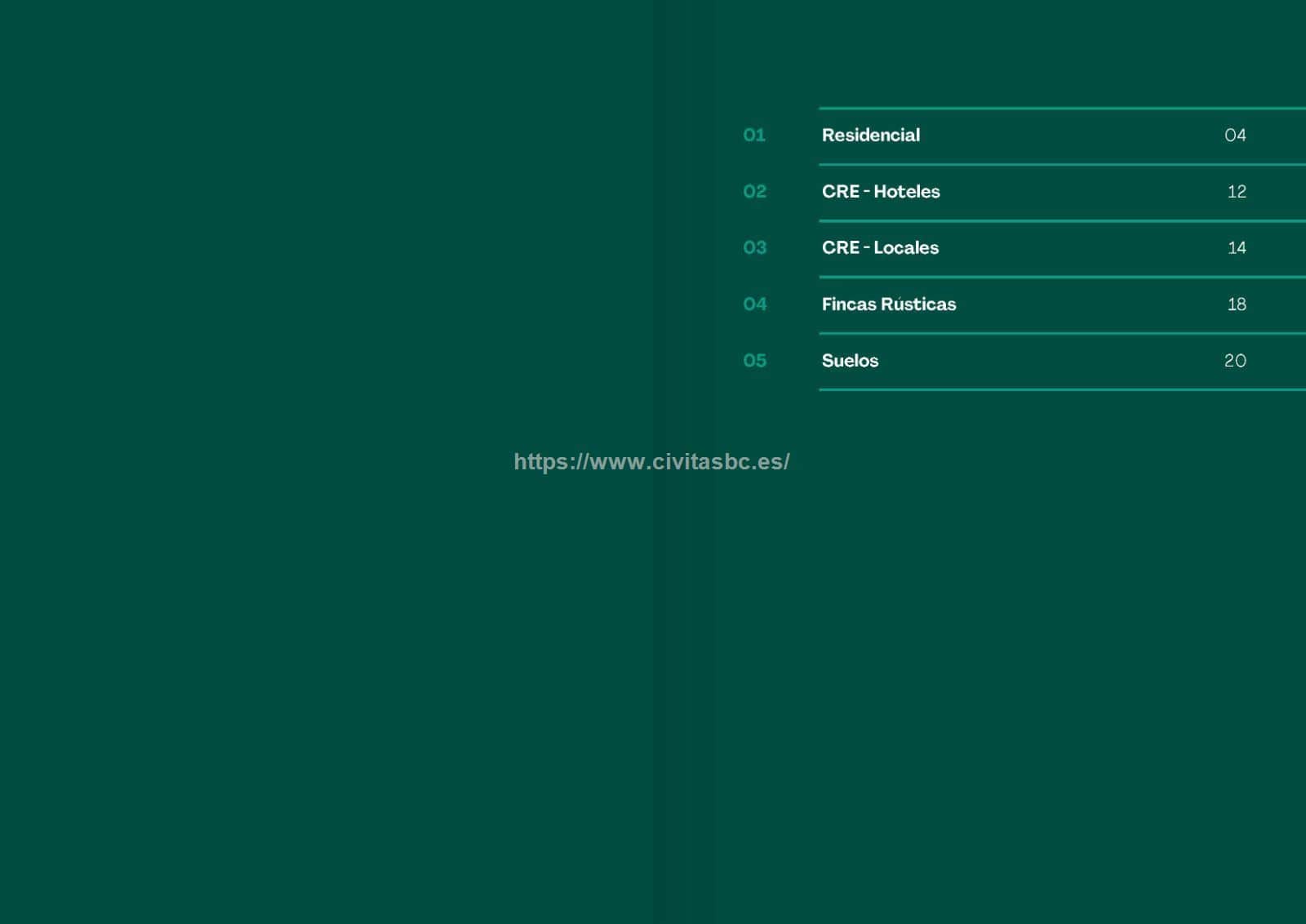Click page number 04 beside Residencial

point(1235,135)
